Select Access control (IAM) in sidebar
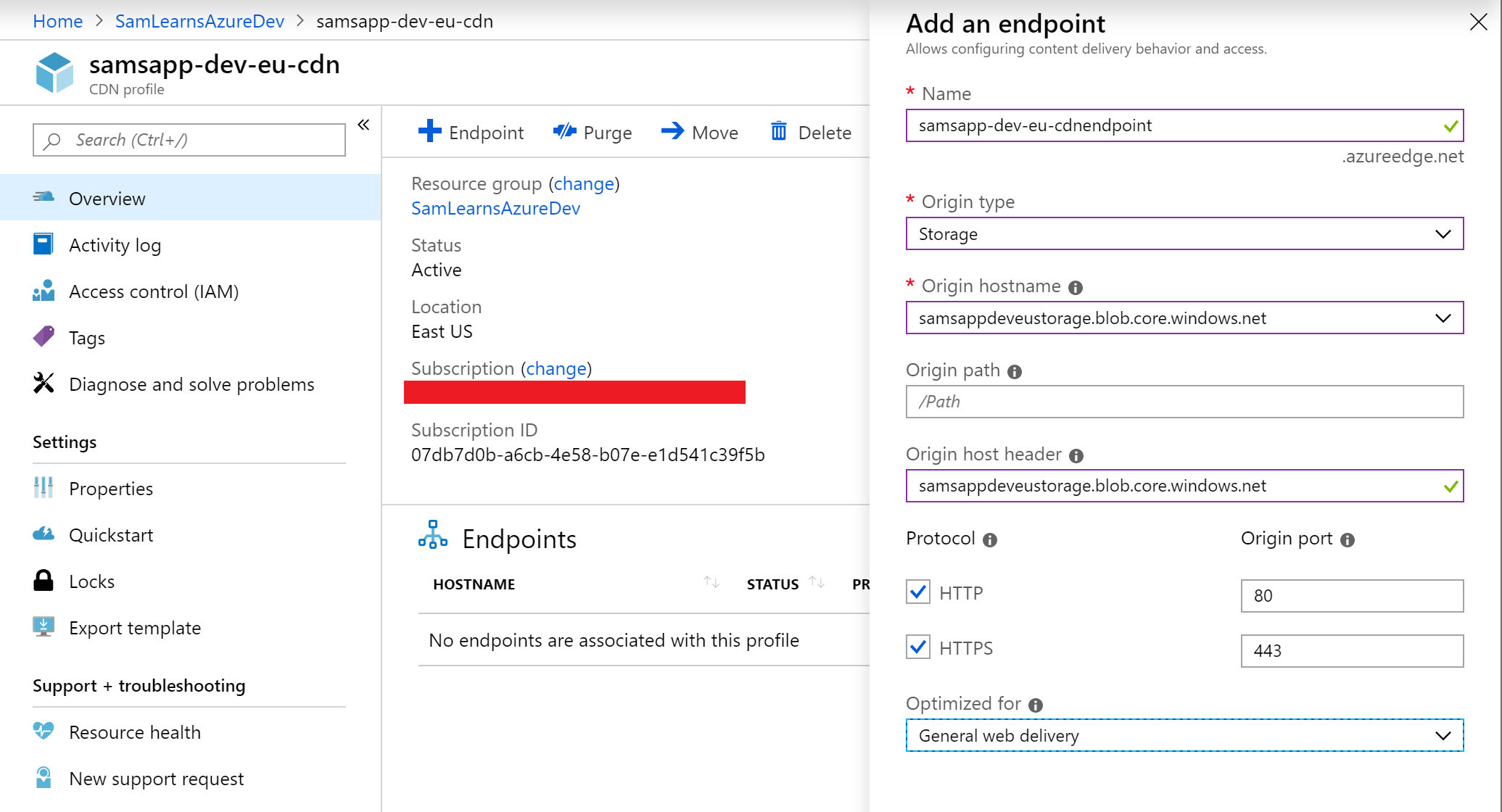 pyautogui.click(x=153, y=291)
